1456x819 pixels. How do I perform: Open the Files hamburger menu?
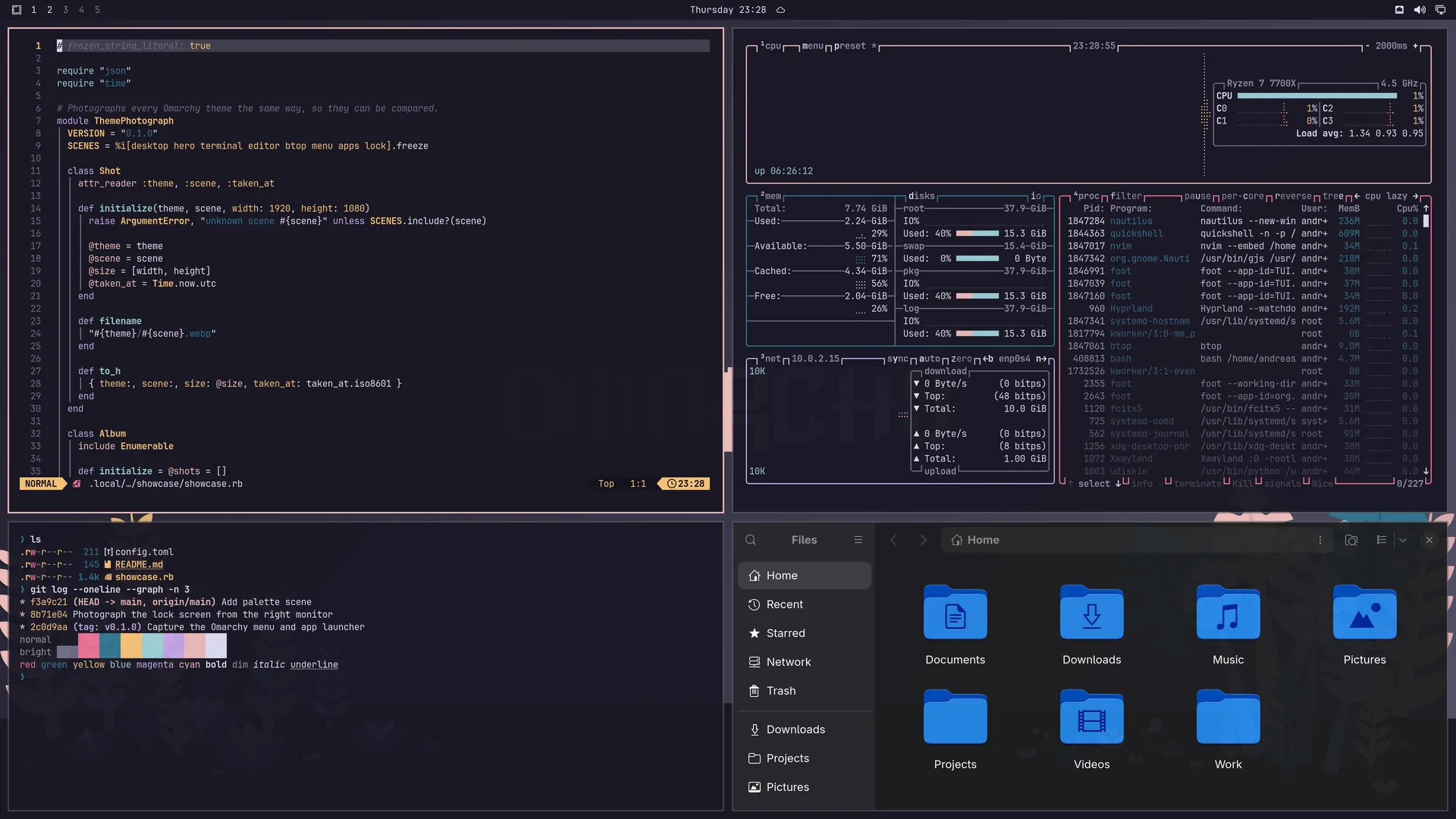click(858, 540)
